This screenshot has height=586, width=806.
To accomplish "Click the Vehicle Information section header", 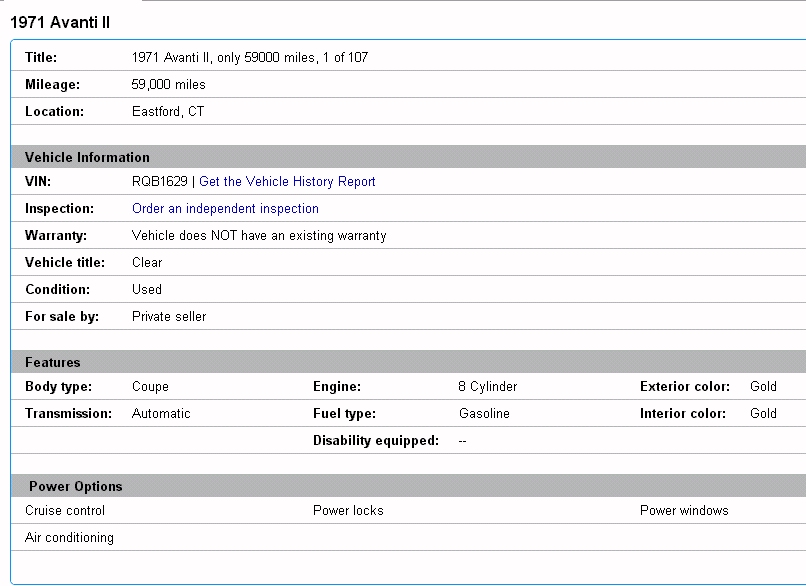I will point(87,157).
